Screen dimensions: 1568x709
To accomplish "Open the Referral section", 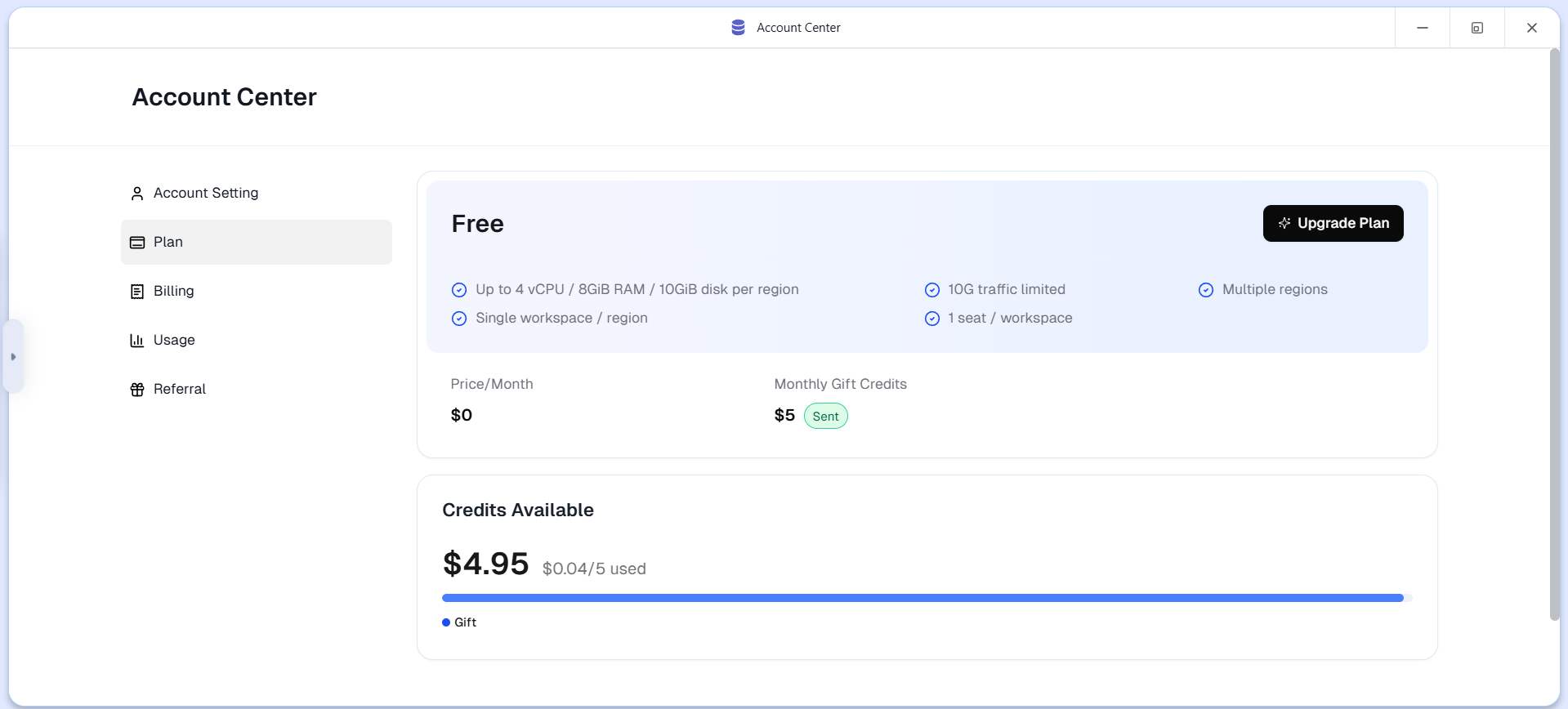I will tap(256, 389).
